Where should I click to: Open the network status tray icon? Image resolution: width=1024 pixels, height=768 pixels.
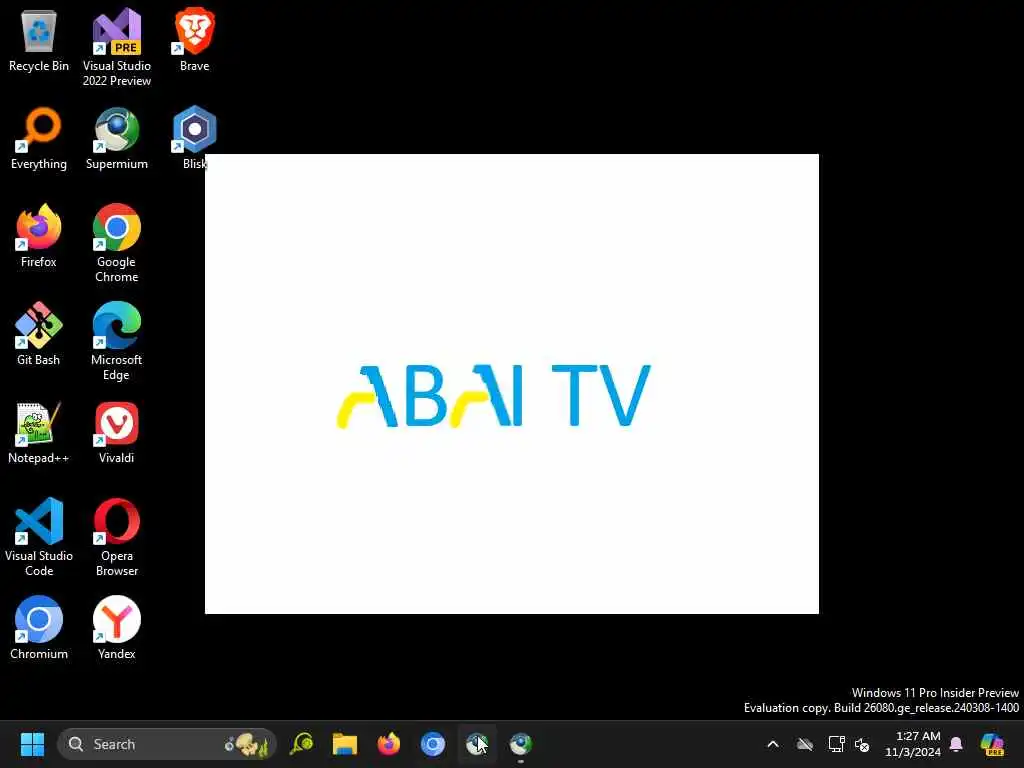tap(837, 744)
